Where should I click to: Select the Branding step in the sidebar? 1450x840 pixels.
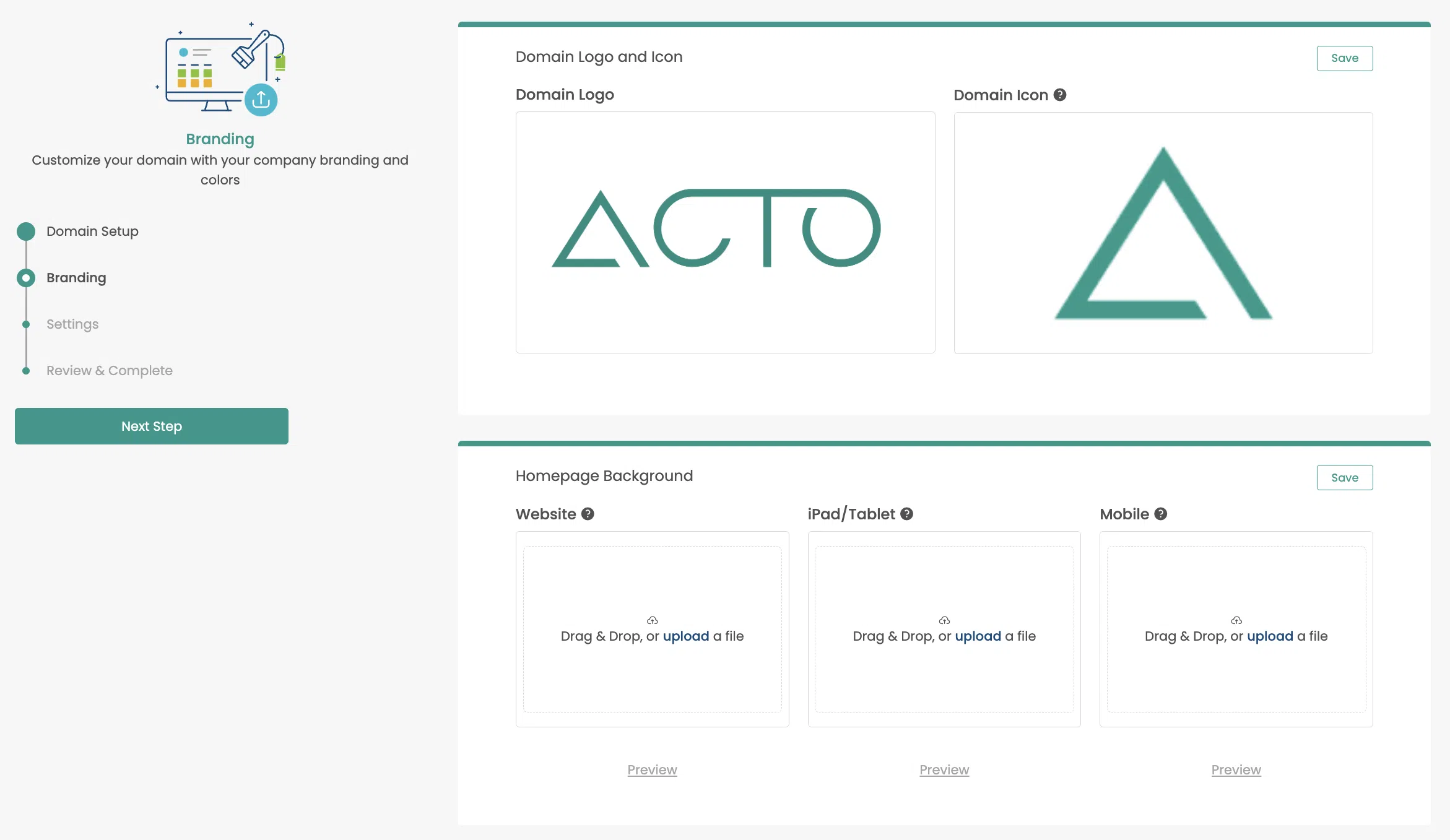pyautogui.click(x=76, y=277)
